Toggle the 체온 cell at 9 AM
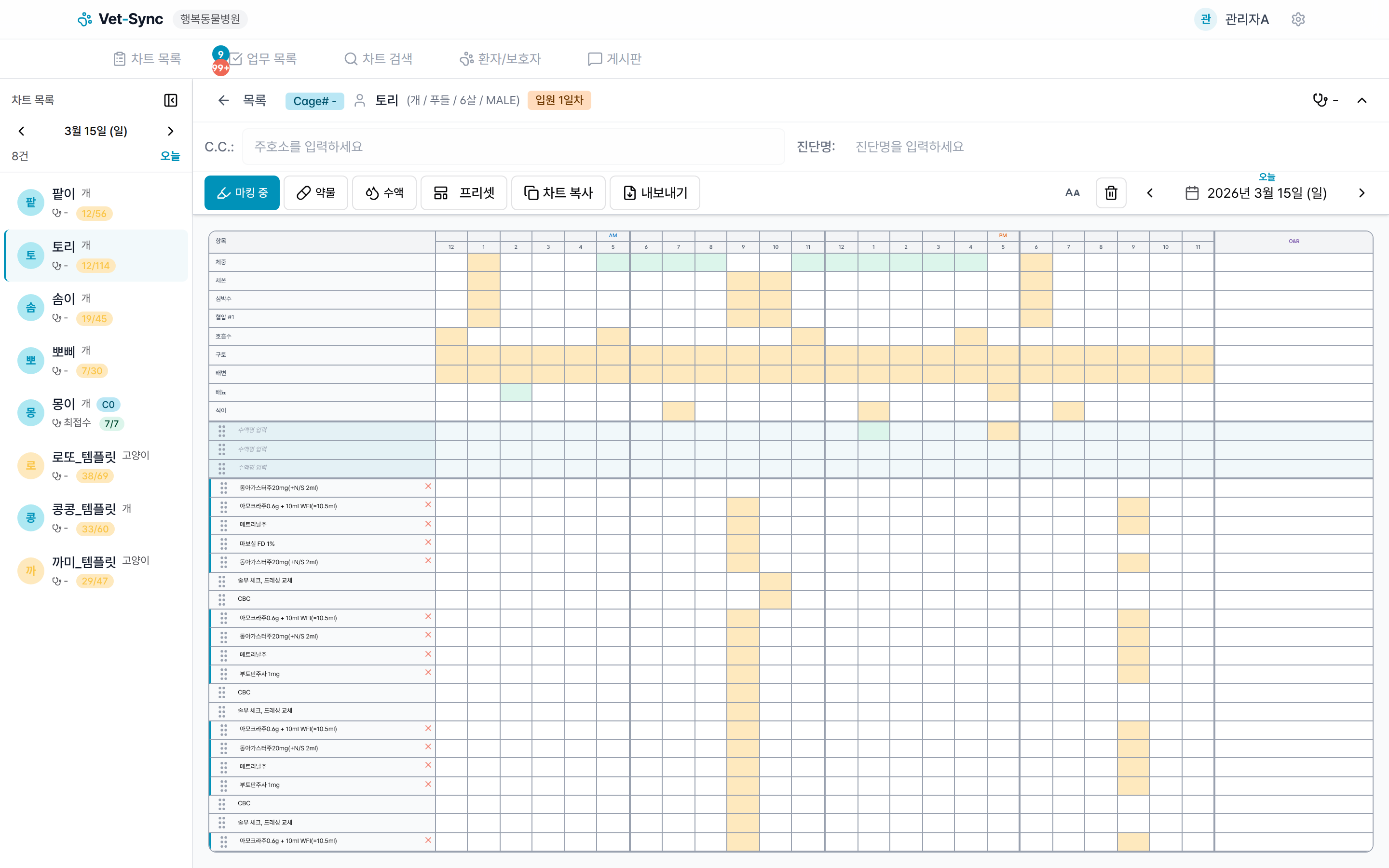Image resolution: width=1389 pixels, height=868 pixels. click(743, 281)
